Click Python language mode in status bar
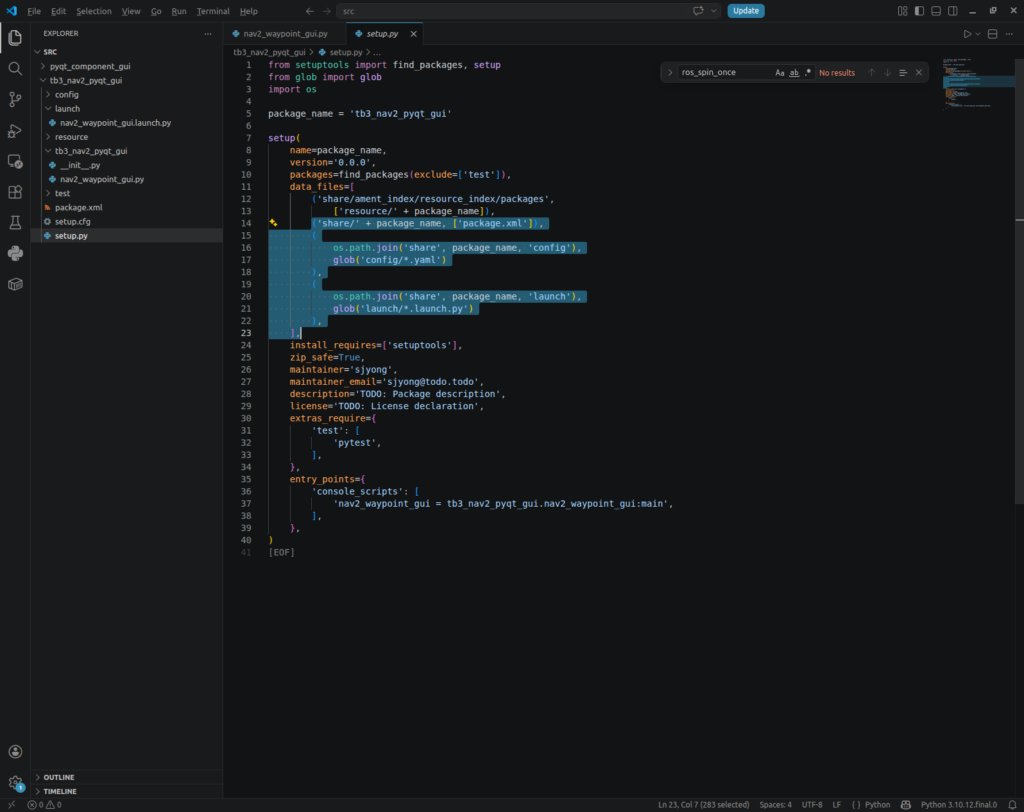This screenshot has width=1024, height=812. click(877, 805)
